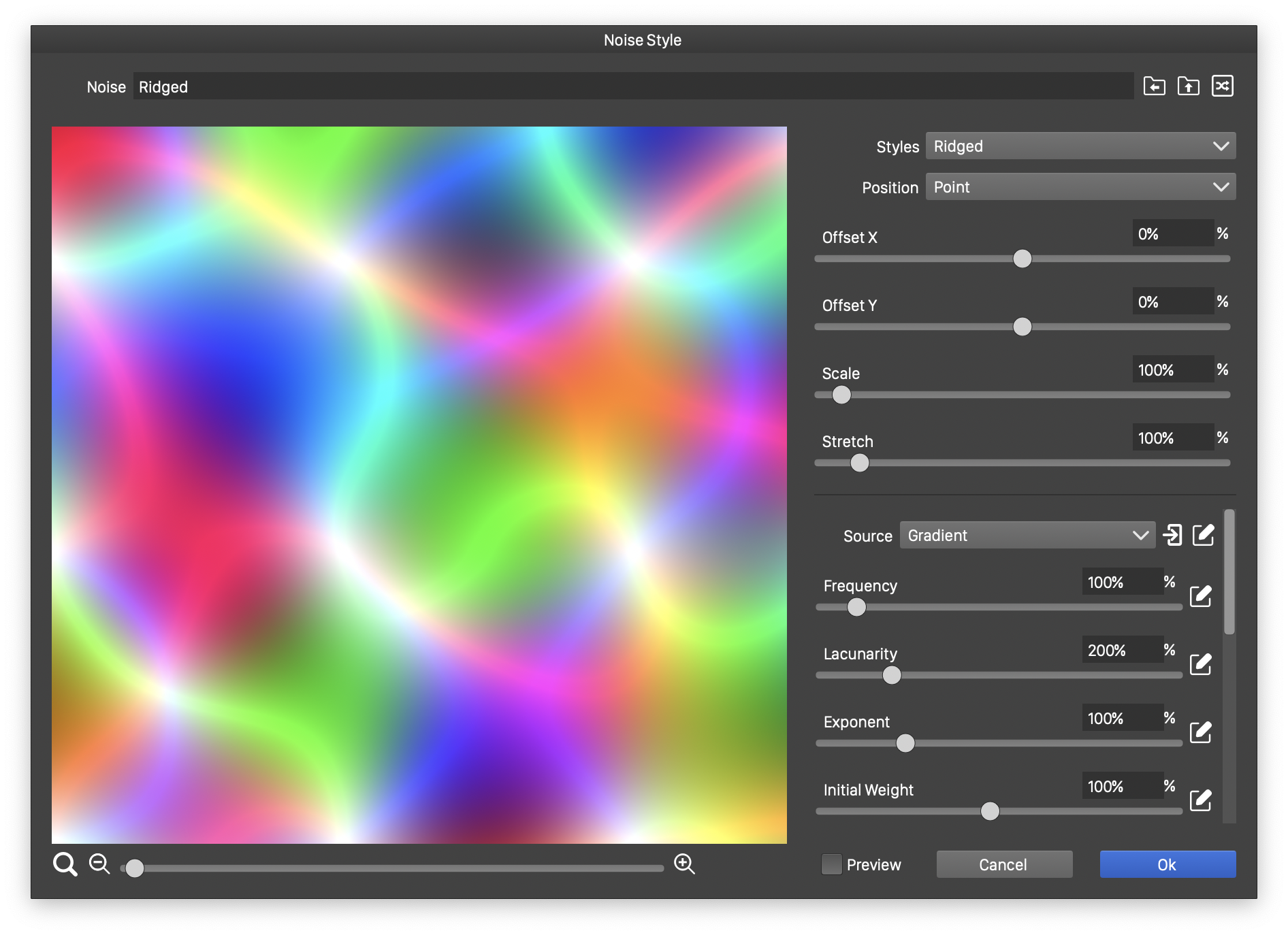Open the Exponent edit icon
The image size is (1288, 935).
tap(1200, 733)
